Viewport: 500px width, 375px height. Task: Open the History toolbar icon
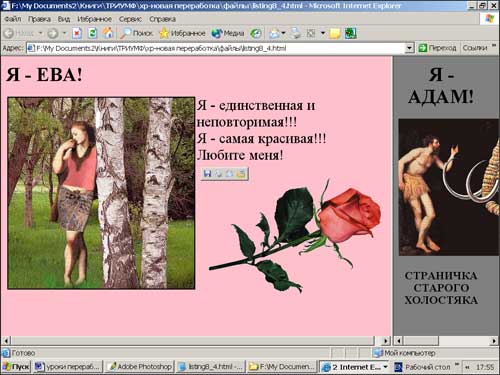(x=256, y=33)
